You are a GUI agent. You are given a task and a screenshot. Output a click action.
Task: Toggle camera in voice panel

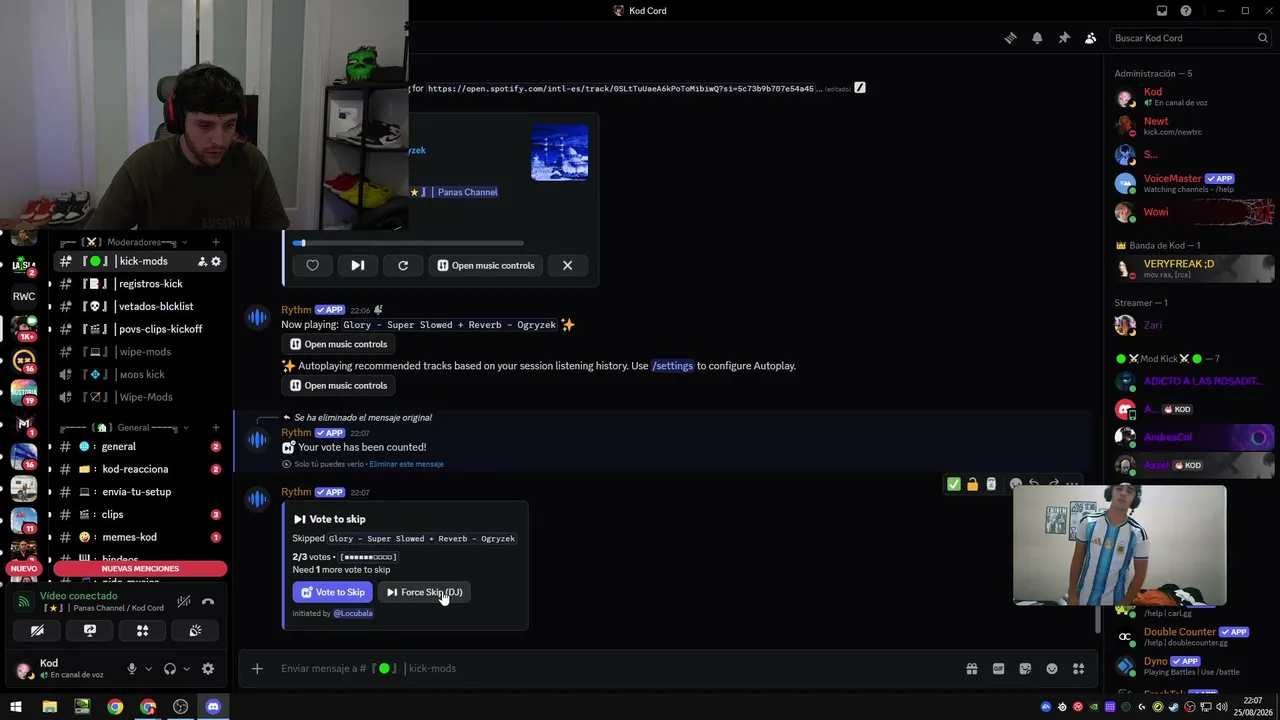37,631
